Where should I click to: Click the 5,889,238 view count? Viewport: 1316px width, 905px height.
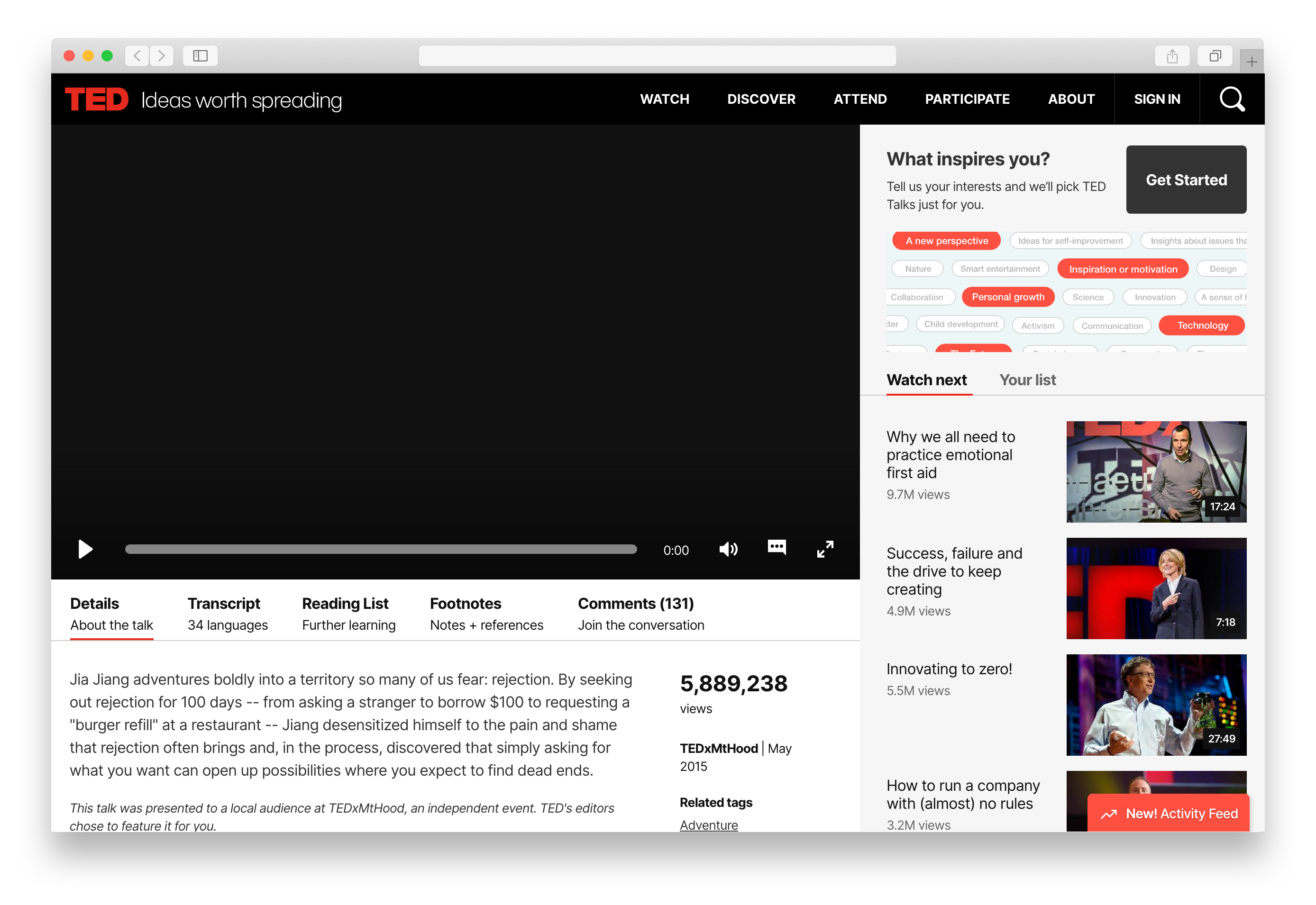coord(733,683)
